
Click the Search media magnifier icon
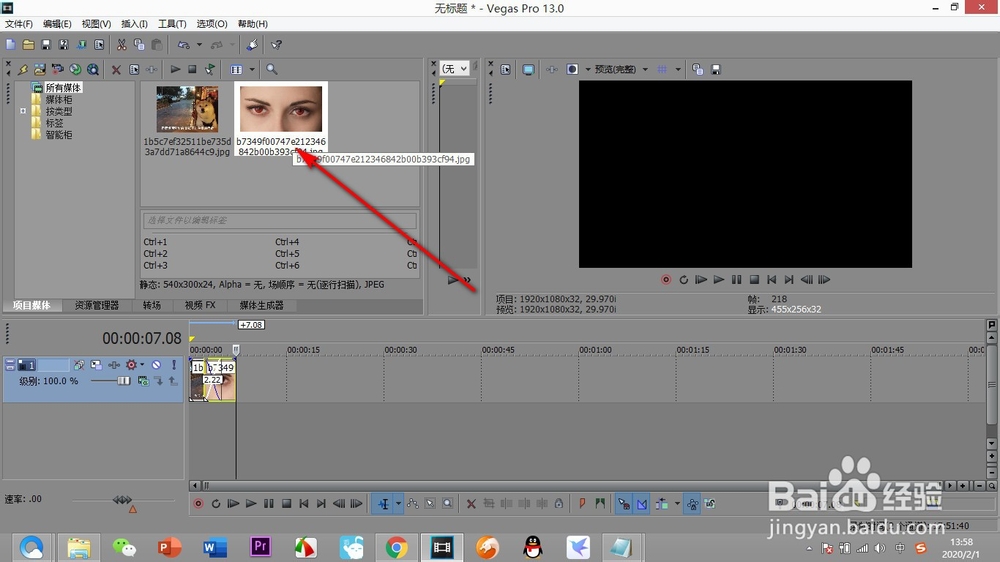pyautogui.click(x=272, y=69)
